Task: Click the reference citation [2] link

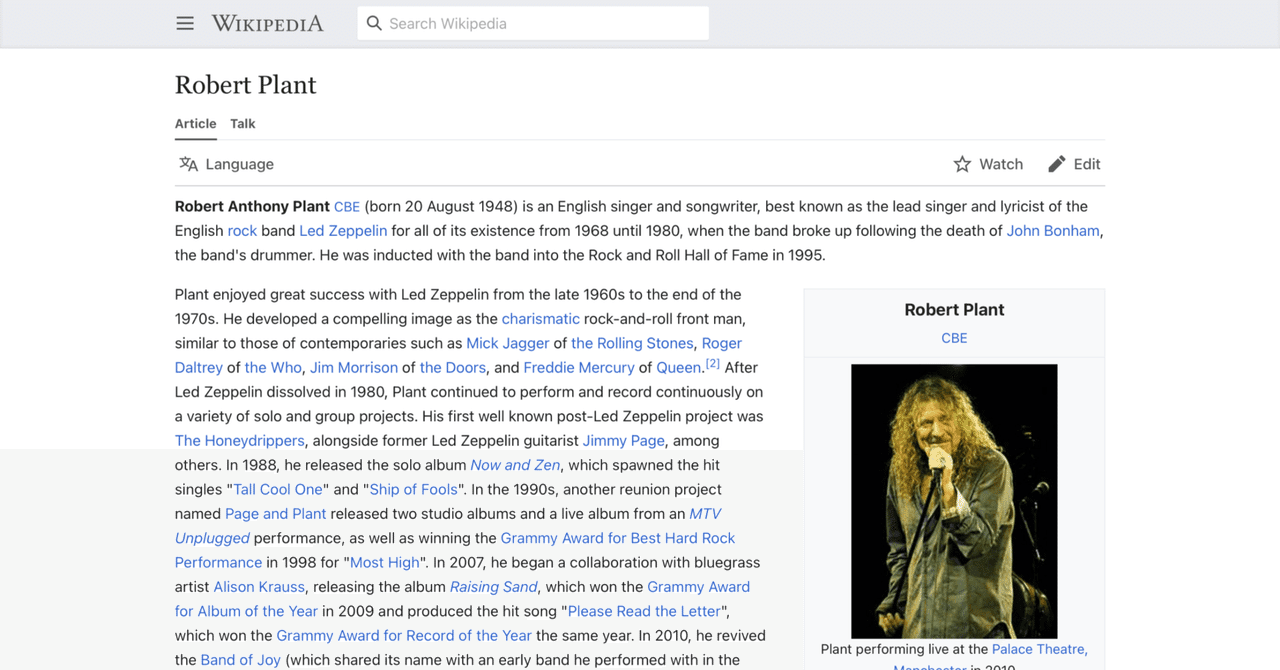Action: 712,362
